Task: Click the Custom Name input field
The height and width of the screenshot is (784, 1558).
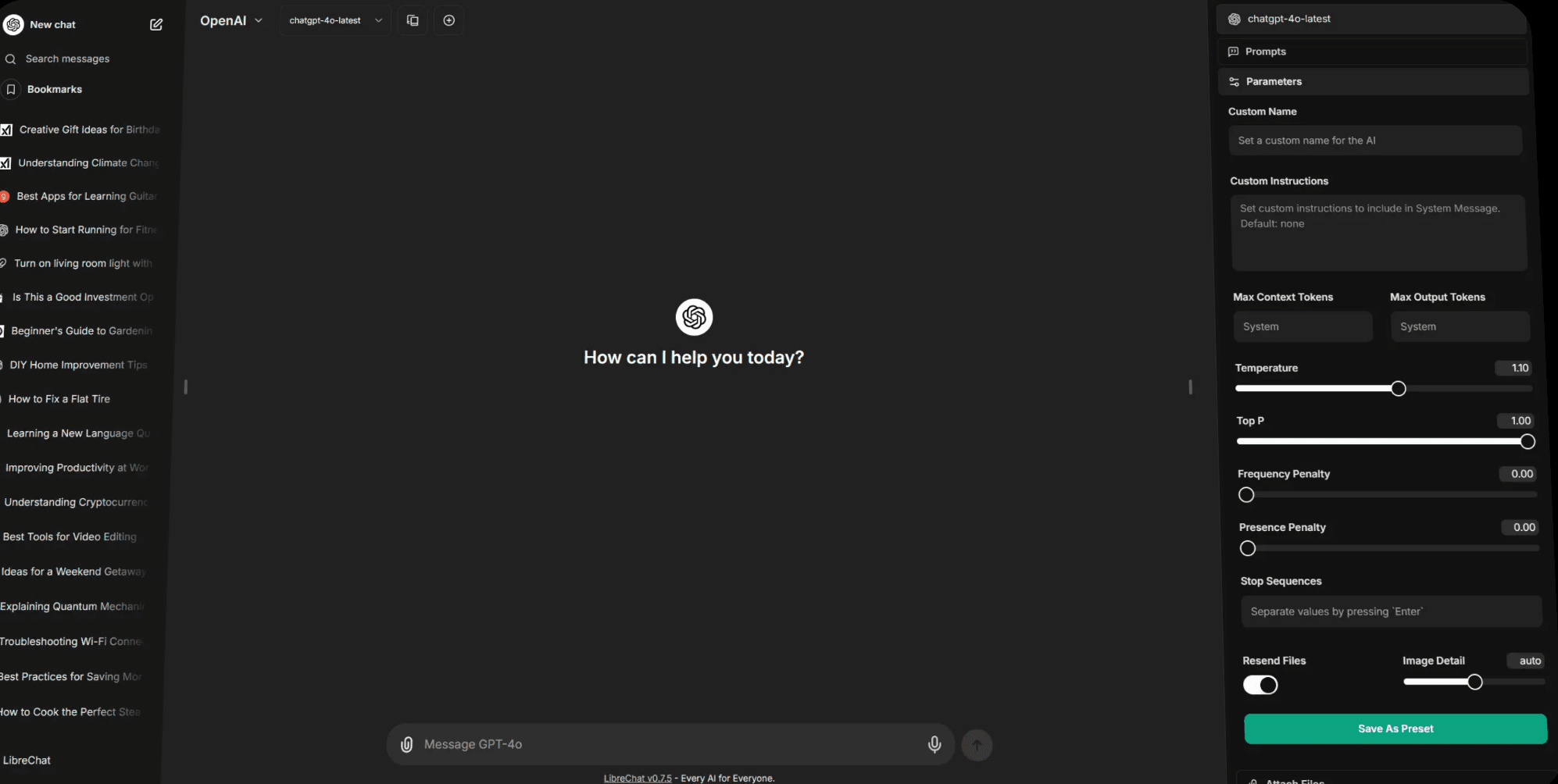Action: (x=1375, y=141)
